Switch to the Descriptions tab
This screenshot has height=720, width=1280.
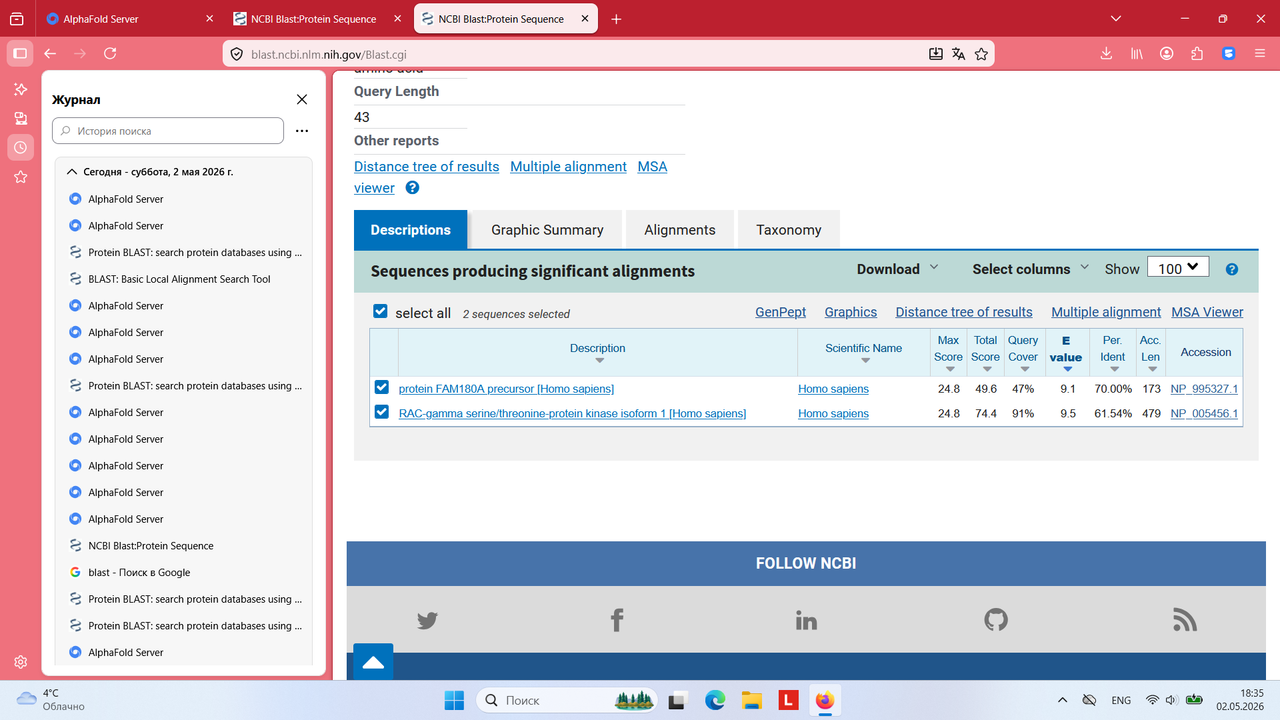click(x=410, y=230)
